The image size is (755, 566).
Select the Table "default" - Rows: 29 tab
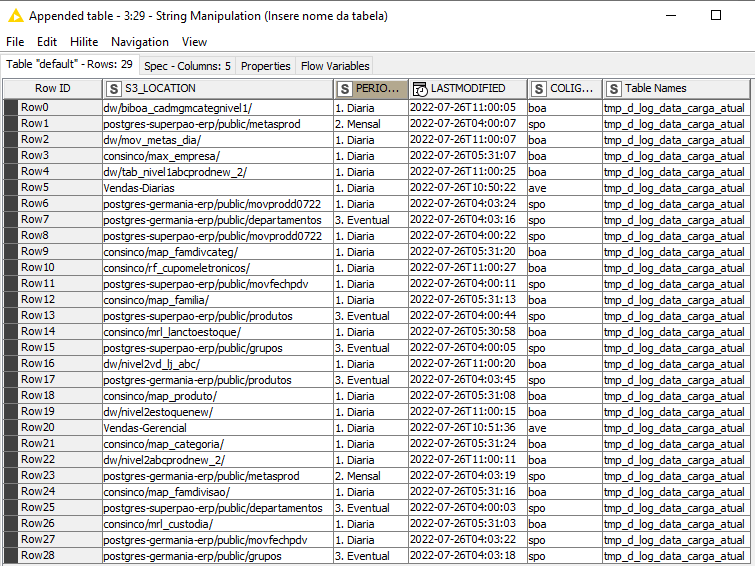click(x=70, y=65)
